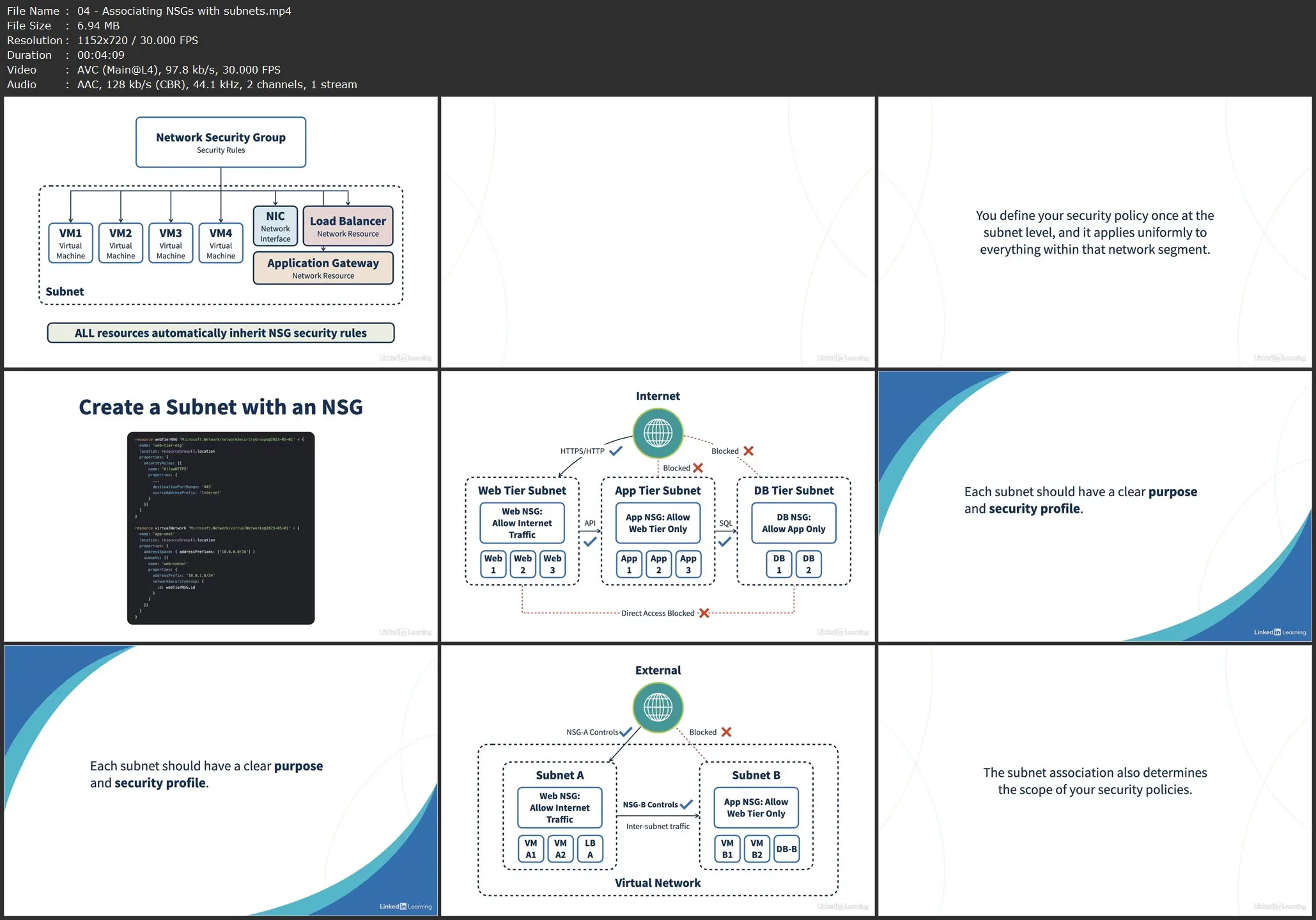1316x920 pixels.
Task: Click the Web NSG Allow Internet Traffic box in Web Tier
Action: (x=522, y=523)
